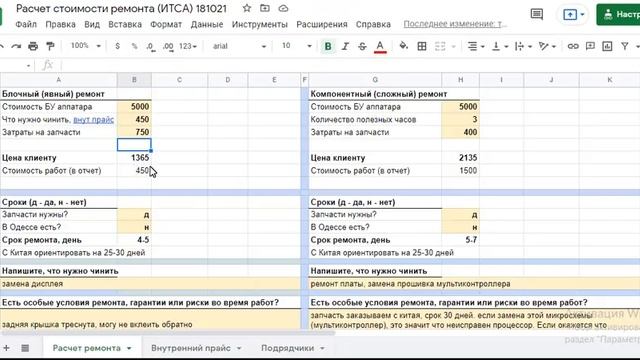Switch to Подрядчики sheet tab

287,348
